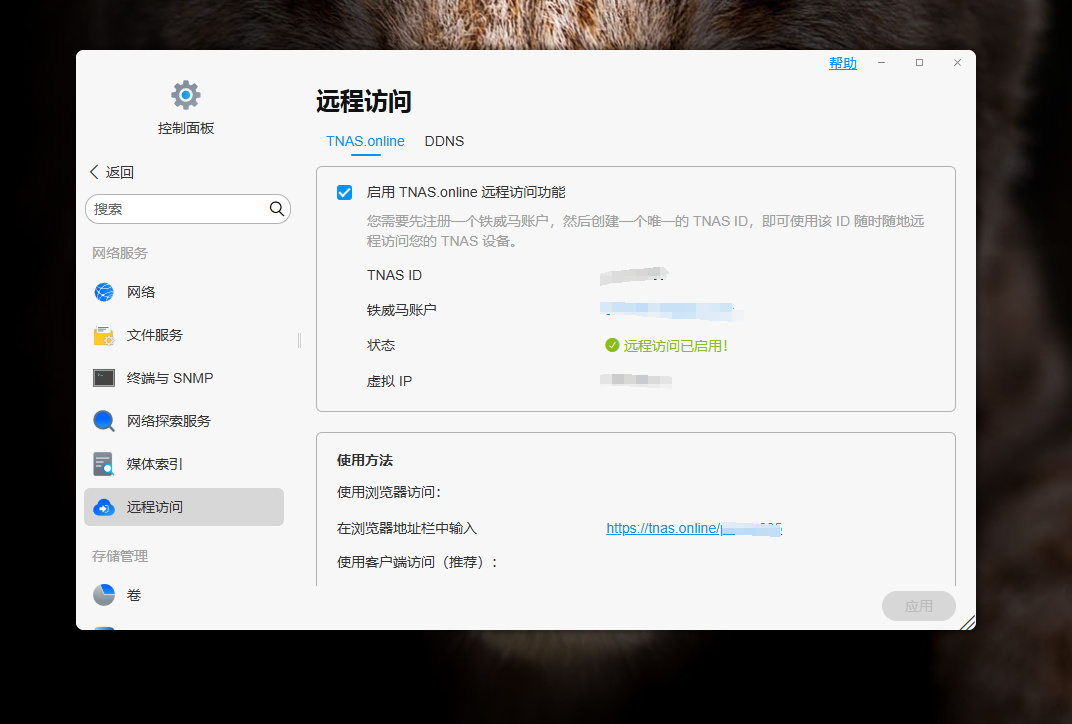
Task: Open the 文件服务 folder icon
Action: pyautogui.click(x=104, y=335)
